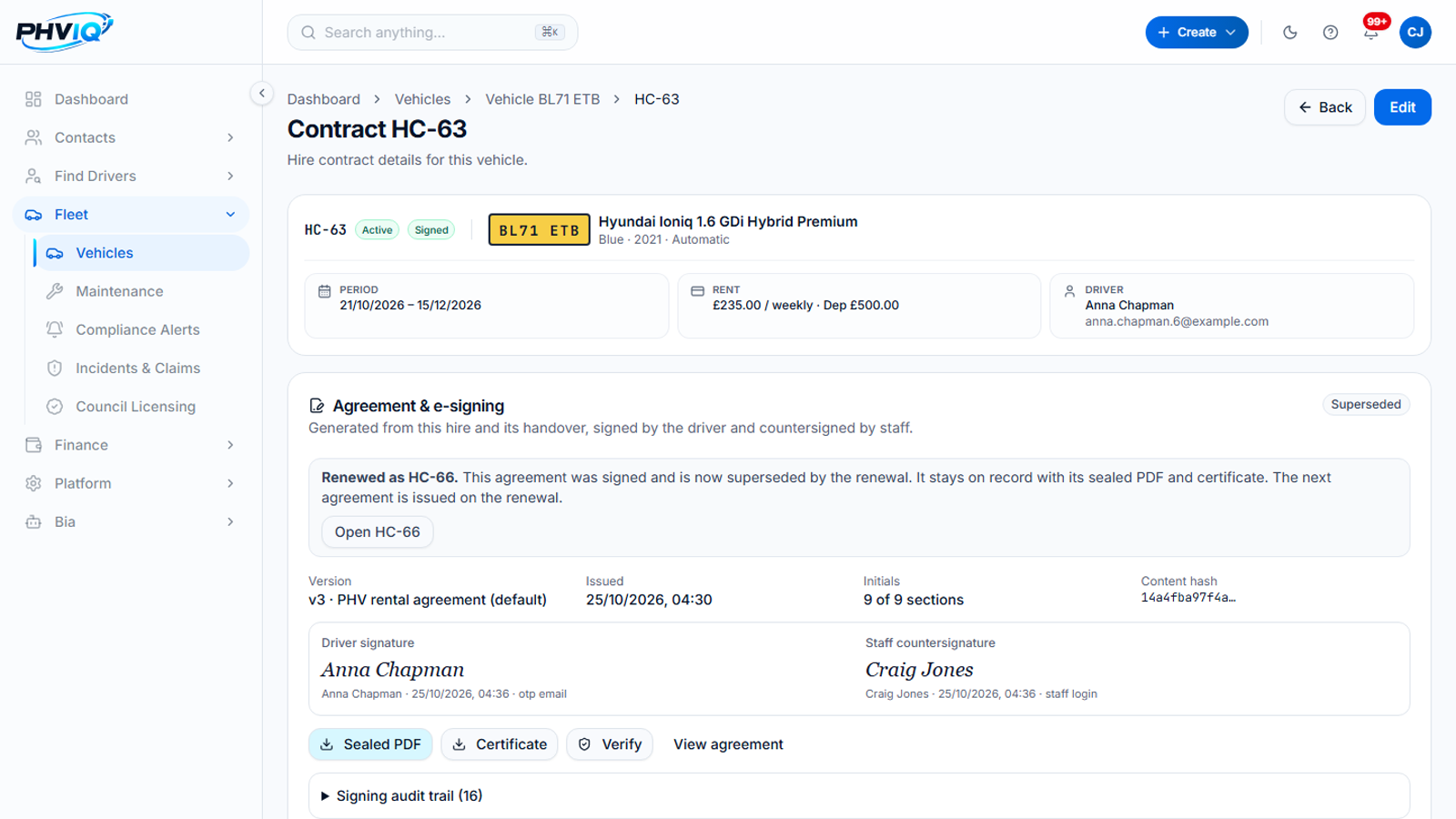Open notifications bell with 99+ badge
The width and height of the screenshot is (1456, 819).
click(x=1371, y=33)
